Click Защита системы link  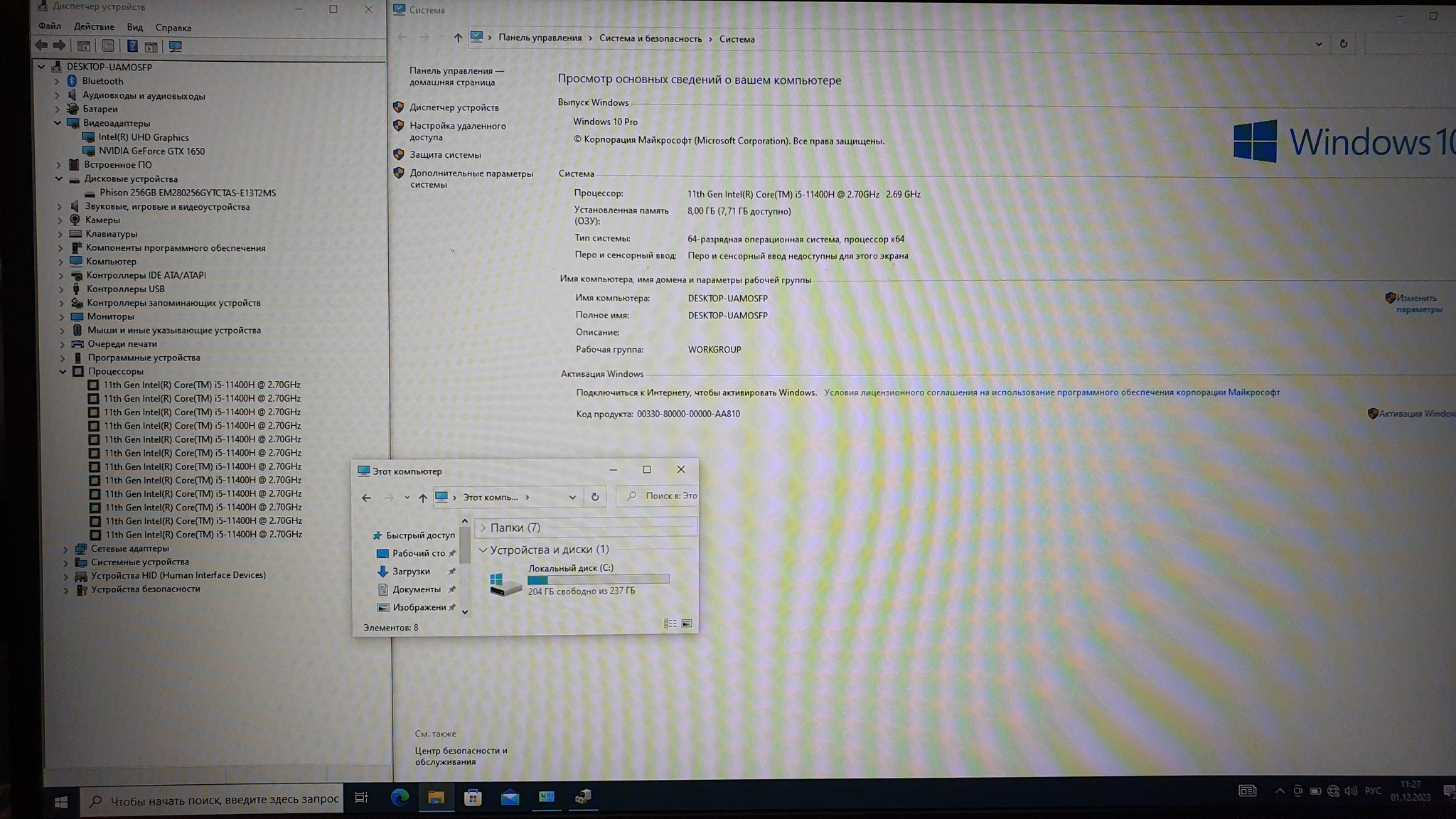click(445, 155)
